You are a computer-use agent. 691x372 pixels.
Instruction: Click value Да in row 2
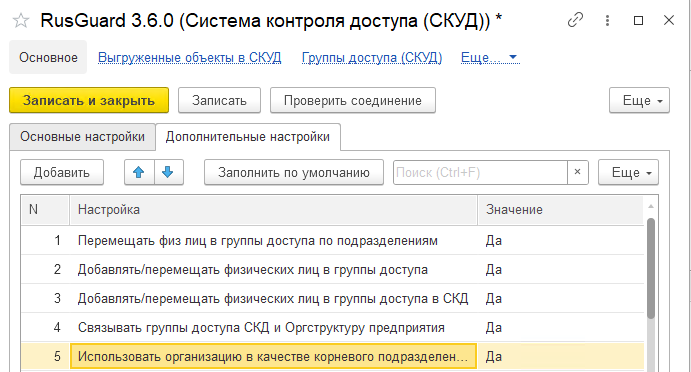(494, 270)
